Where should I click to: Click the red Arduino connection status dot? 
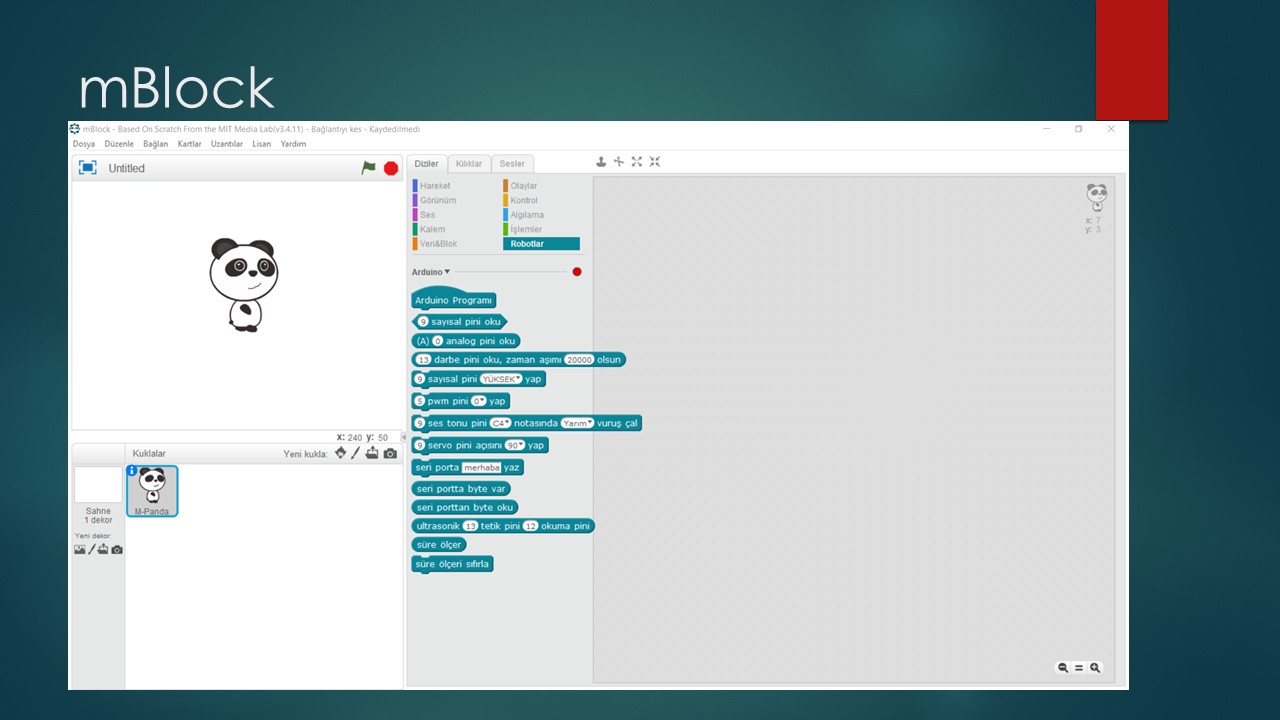577,272
